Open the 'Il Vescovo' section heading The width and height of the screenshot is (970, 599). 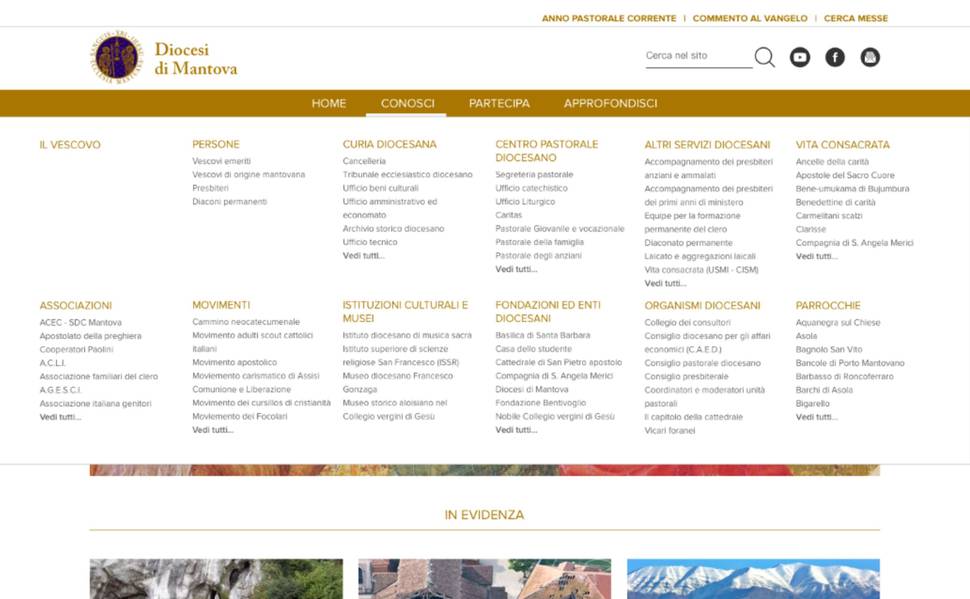70,145
